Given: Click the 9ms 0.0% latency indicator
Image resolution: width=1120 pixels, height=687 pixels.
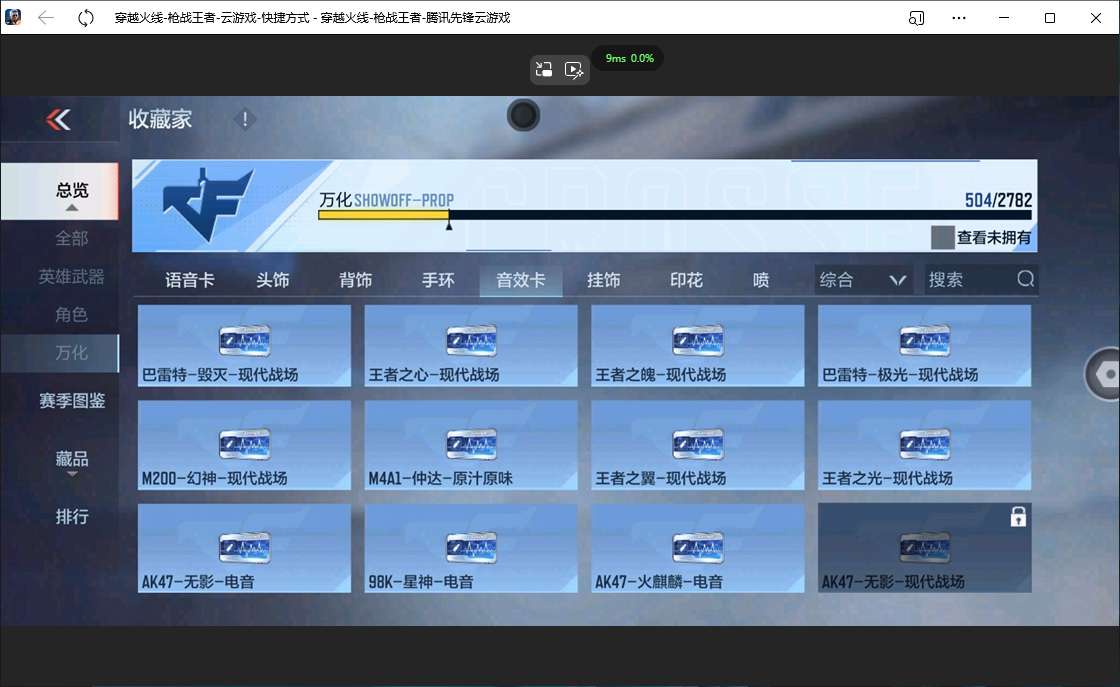Looking at the screenshot, I should tap(629, 58).
